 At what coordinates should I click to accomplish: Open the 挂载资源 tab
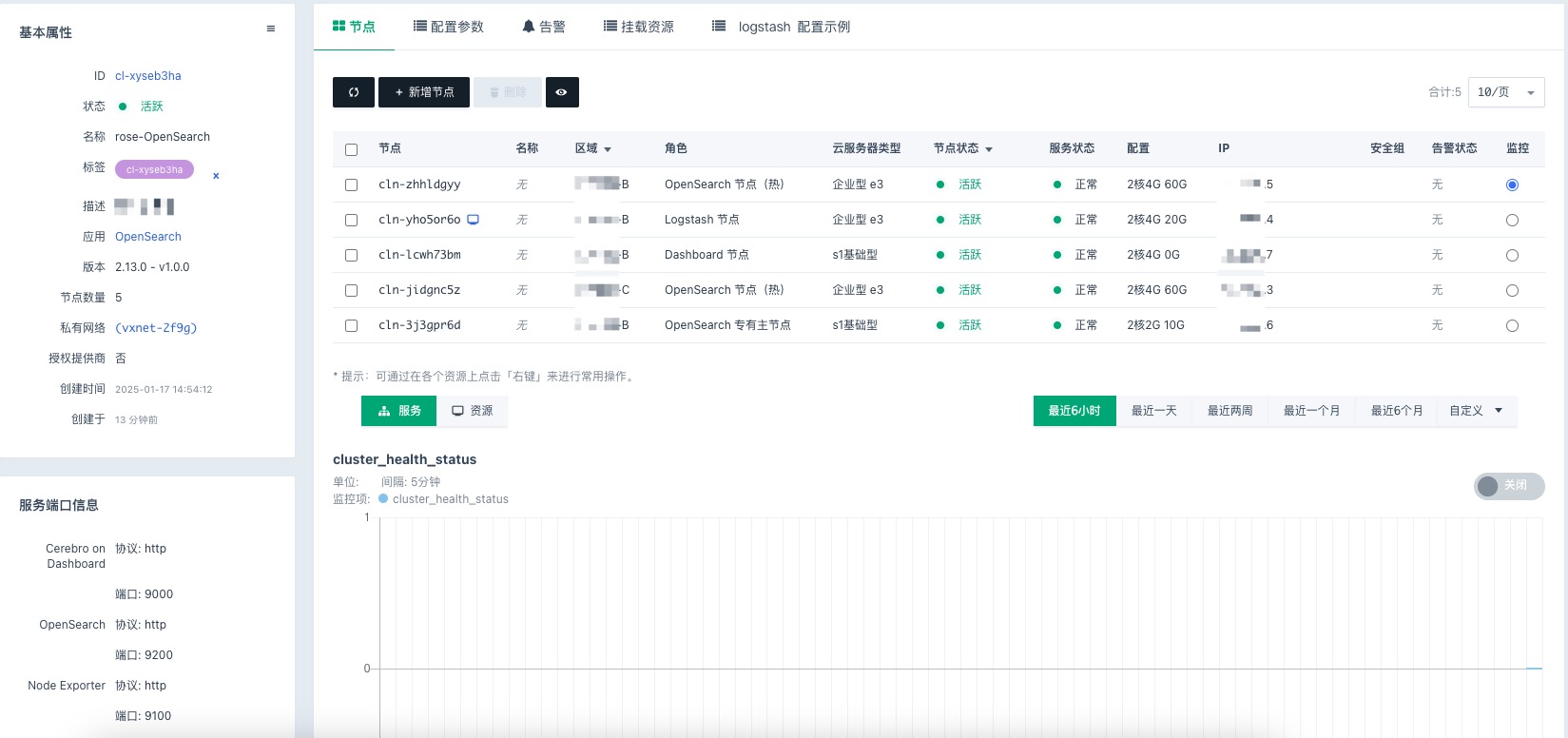(x=639, y=27)
